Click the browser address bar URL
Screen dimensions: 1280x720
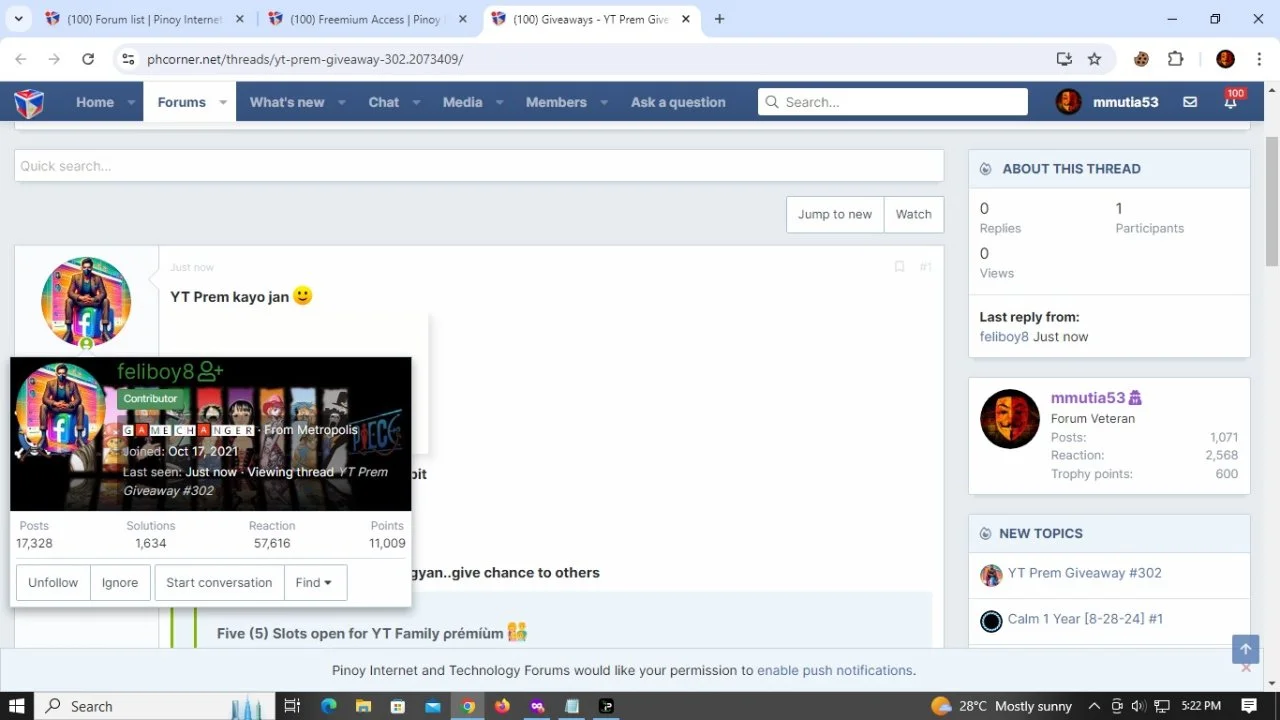click(x=305, y=59)
